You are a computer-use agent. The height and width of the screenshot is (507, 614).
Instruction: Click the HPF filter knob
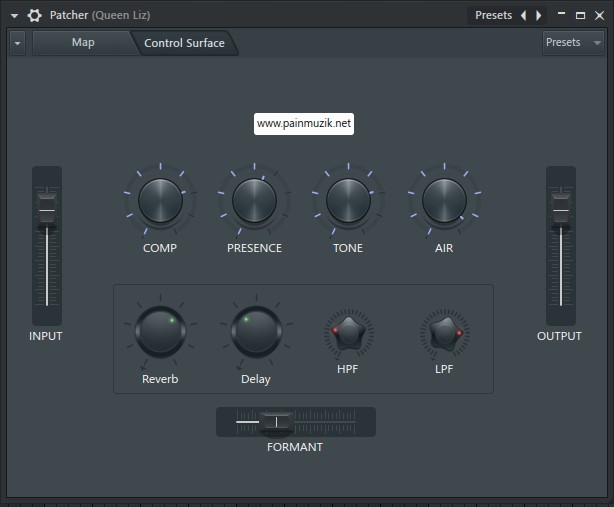(348, 334)
